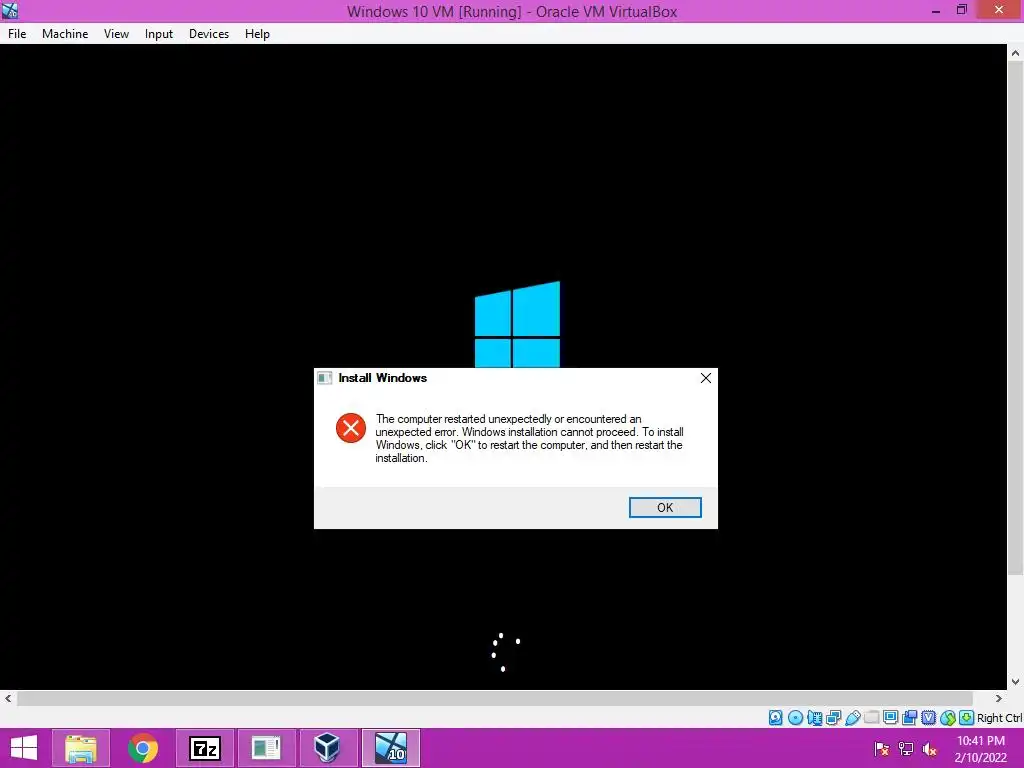Click the keyboard capture green arrow icon

click(967, 718)
